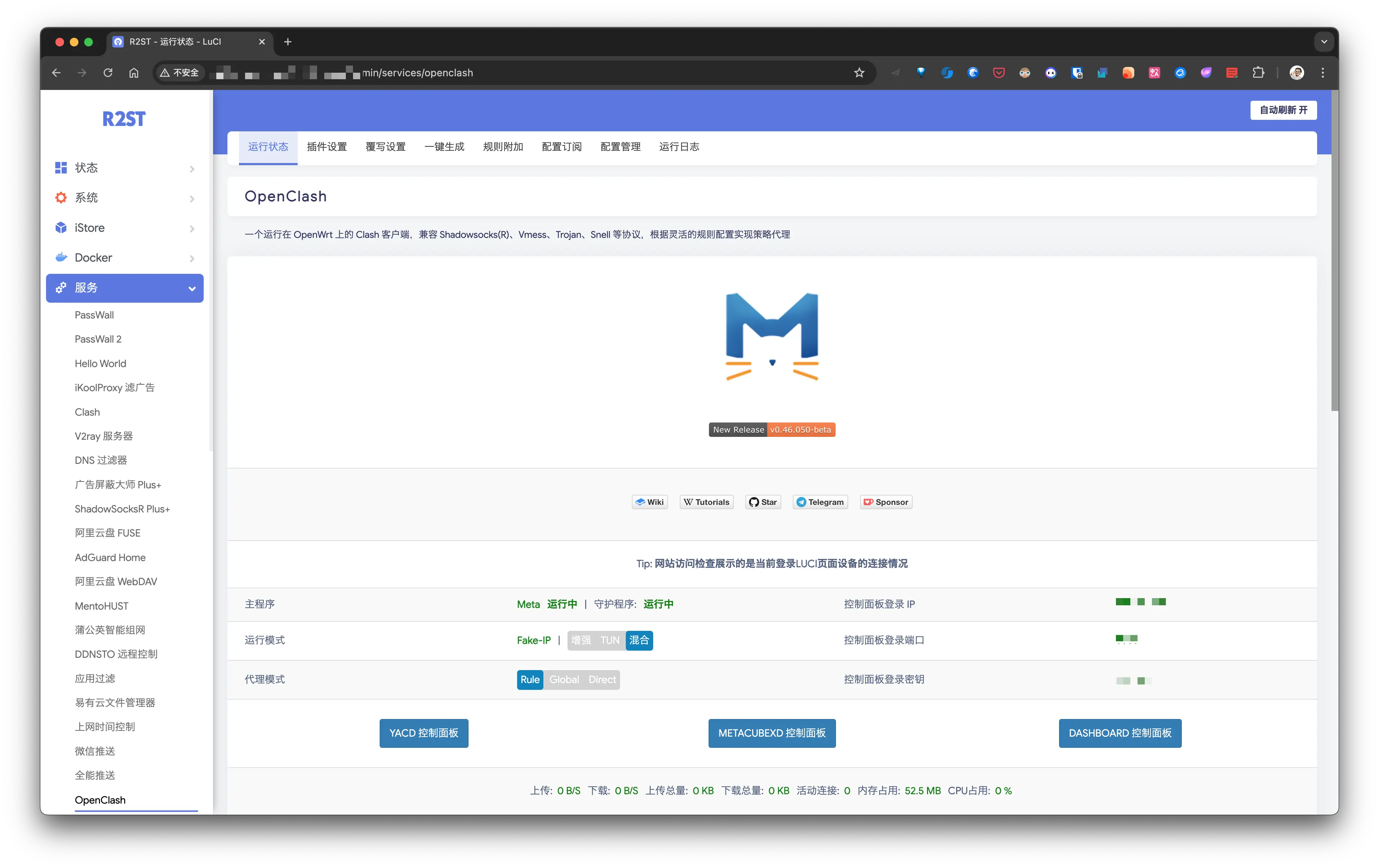Open the browser extensions puzzle icon
This screenshot has width=1379, height=868.
(1258, 73)
